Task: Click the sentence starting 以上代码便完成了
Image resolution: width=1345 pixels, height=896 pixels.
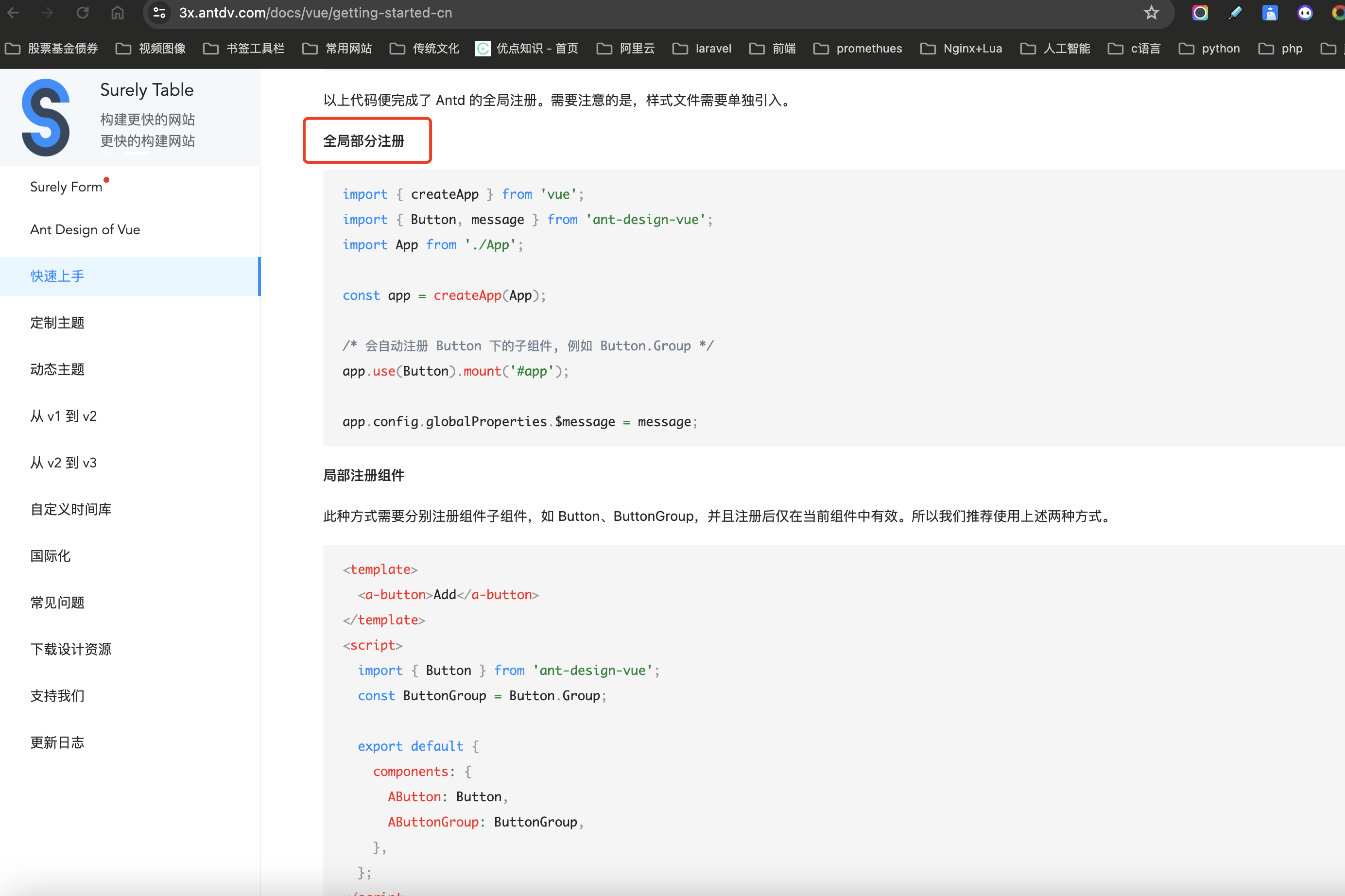Action: pos(559,101)
